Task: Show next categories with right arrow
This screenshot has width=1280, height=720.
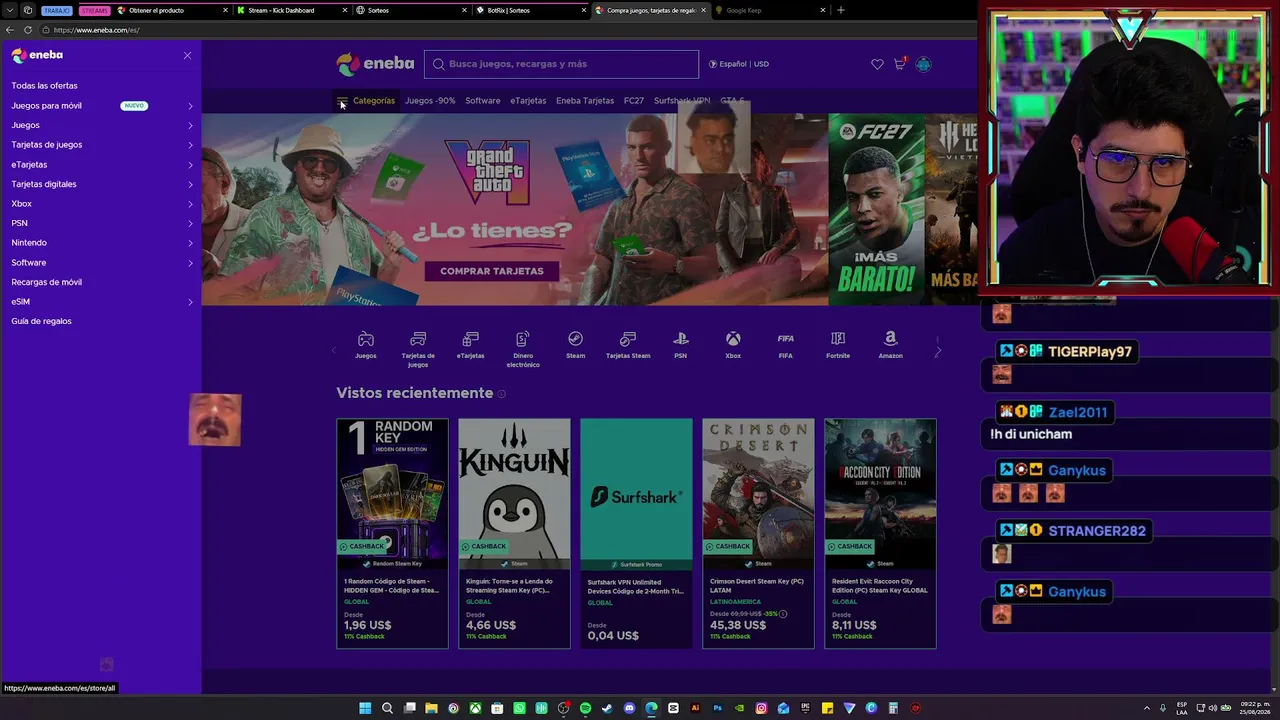Action: (x=937, y=351)
